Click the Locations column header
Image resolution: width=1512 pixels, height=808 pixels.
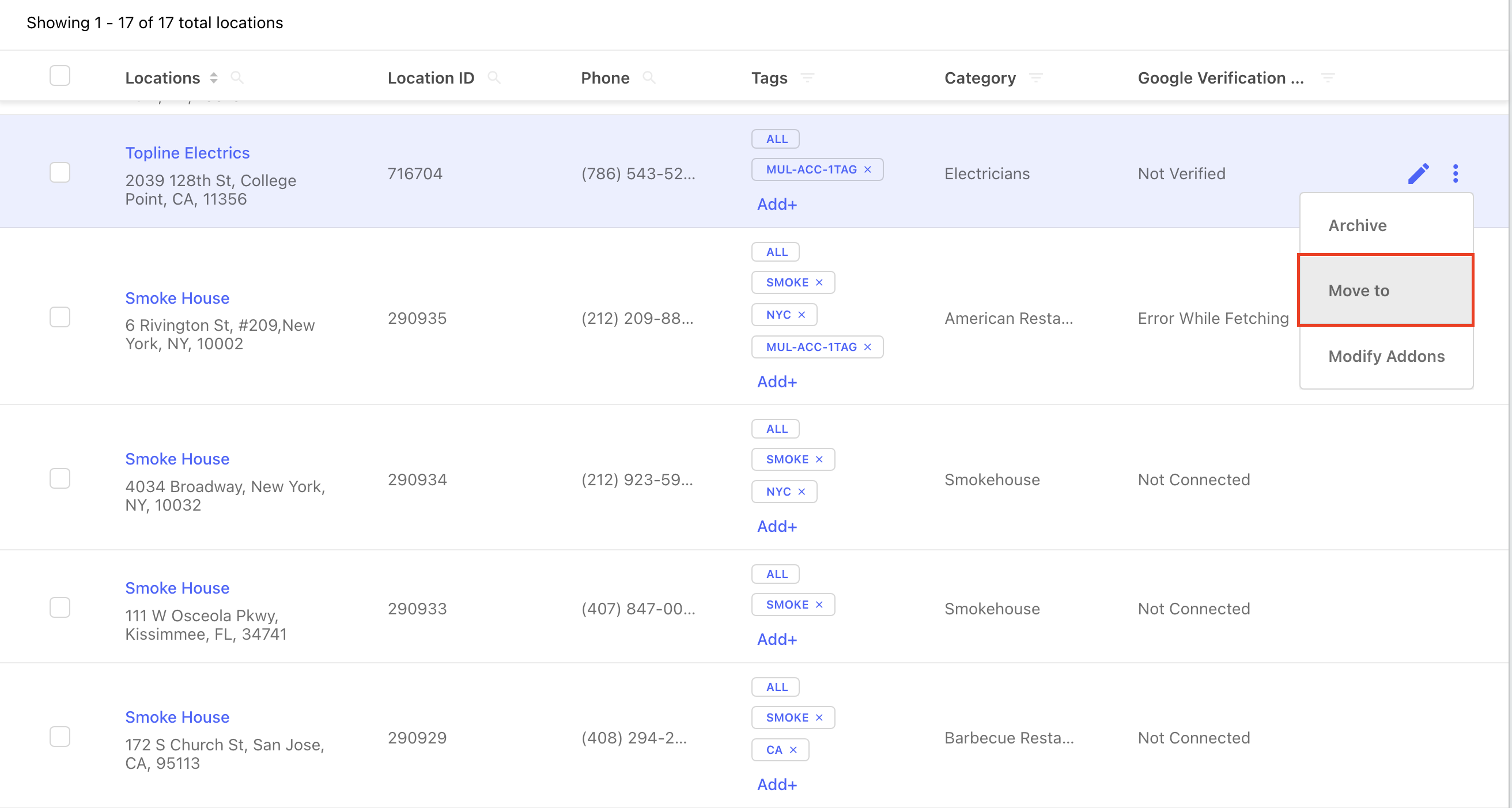tap(162, 77)
